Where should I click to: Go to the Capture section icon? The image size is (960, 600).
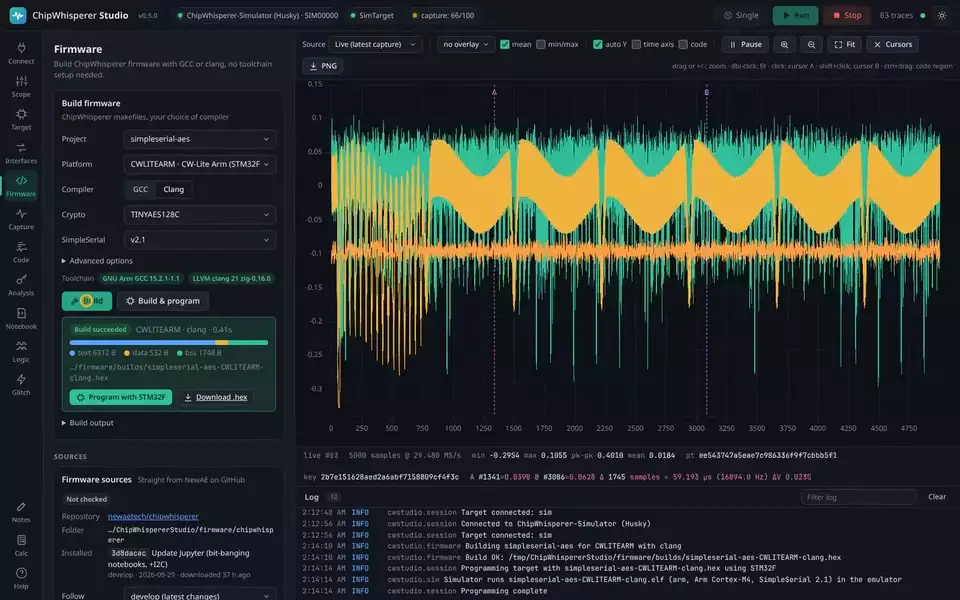pyautogui.click(x=21, y=219)
